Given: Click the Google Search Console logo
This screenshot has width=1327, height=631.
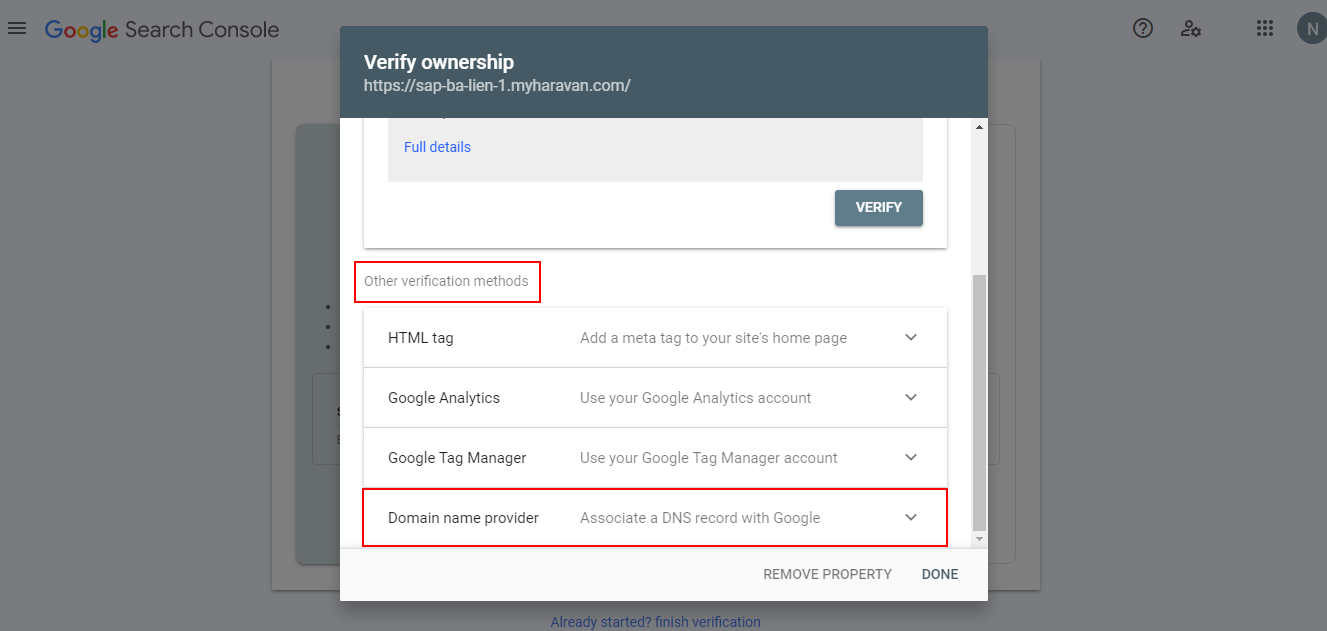Looking at the screenshot, I should (x=162, y=29).
